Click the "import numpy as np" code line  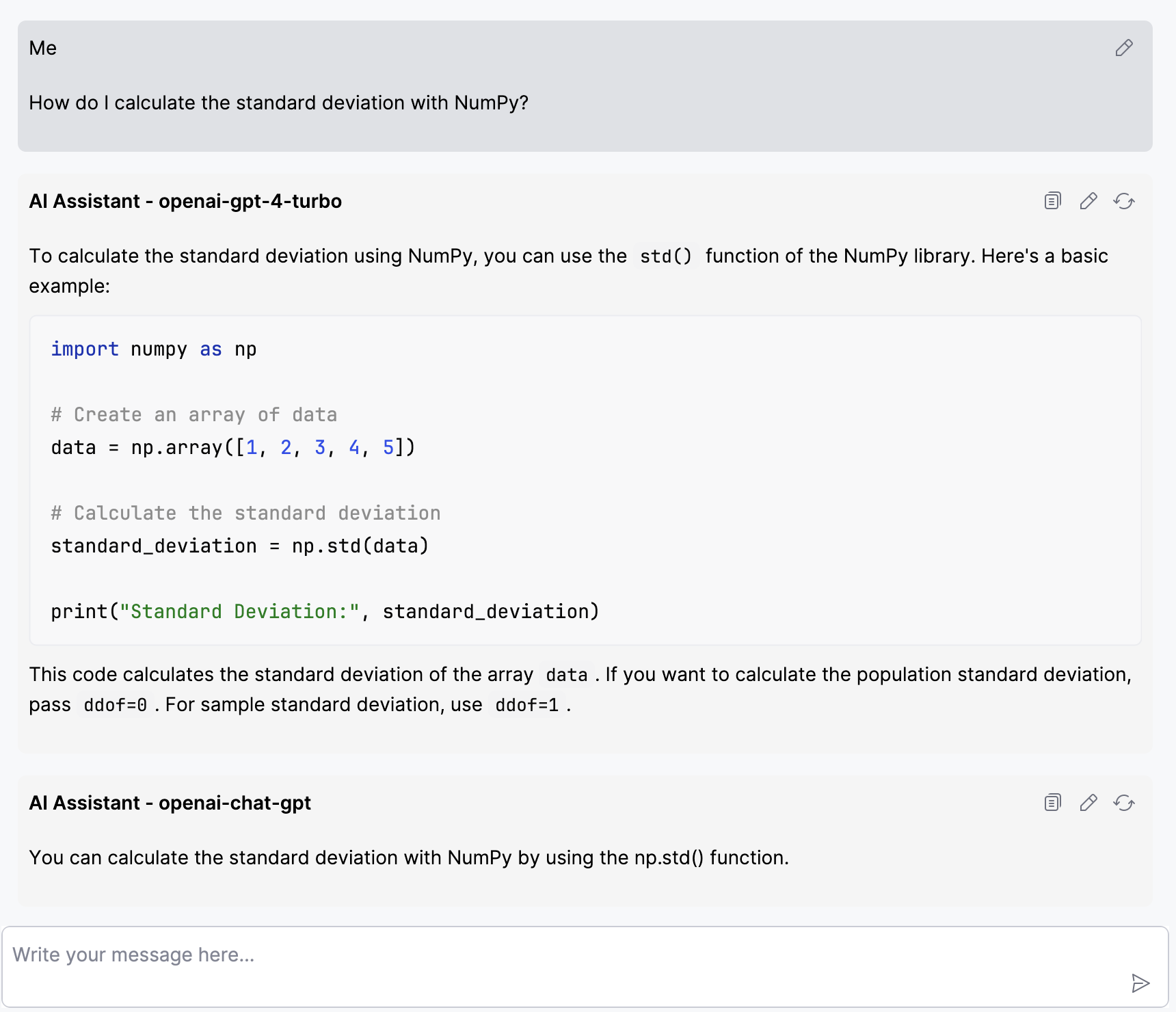154,349
